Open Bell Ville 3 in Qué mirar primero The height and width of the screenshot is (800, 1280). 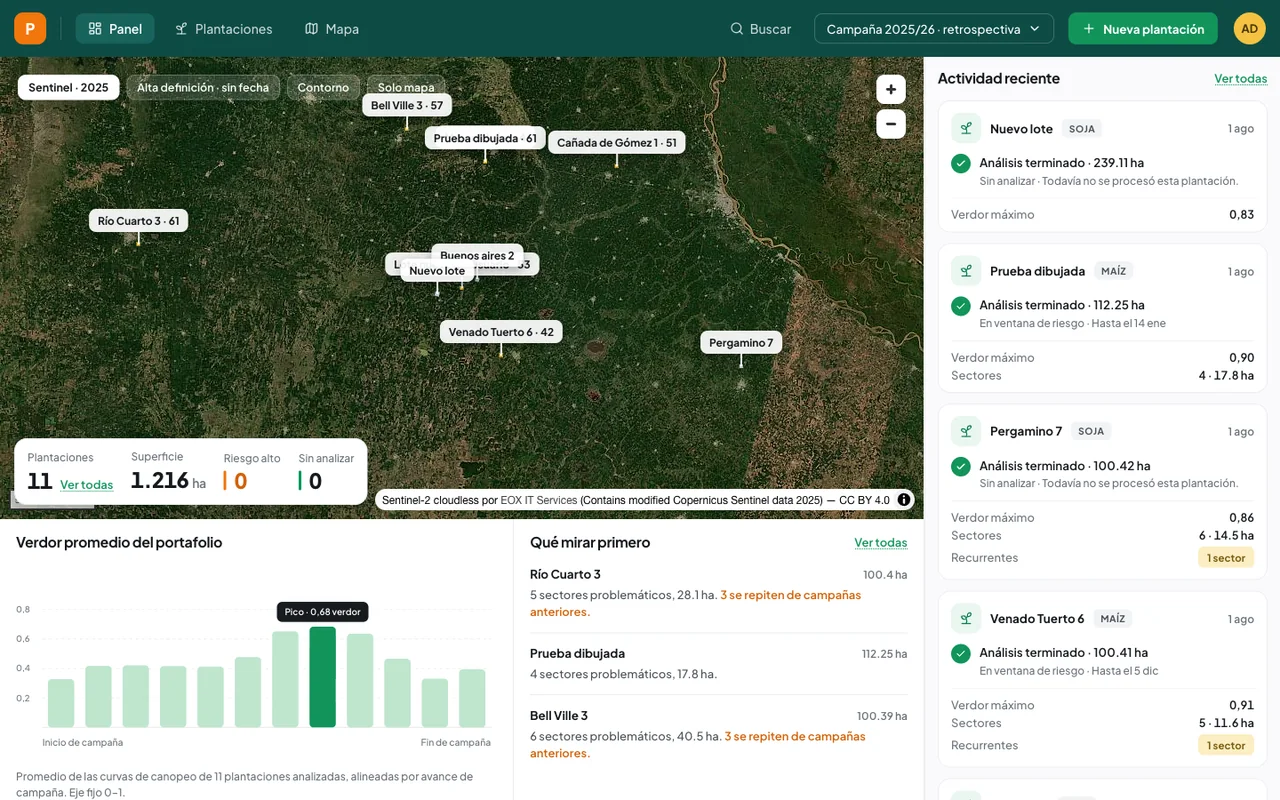719,734
